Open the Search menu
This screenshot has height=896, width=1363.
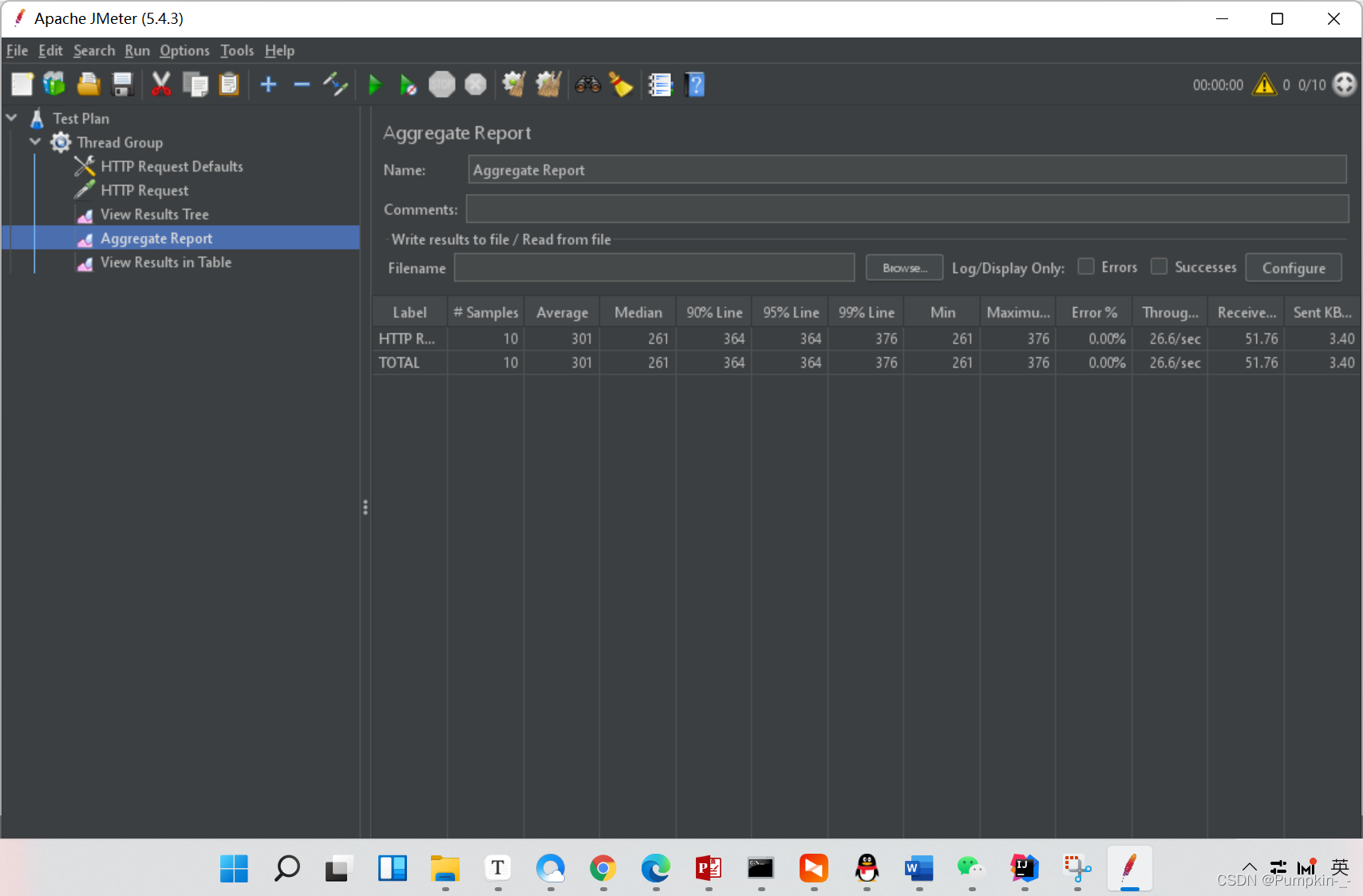94,50
